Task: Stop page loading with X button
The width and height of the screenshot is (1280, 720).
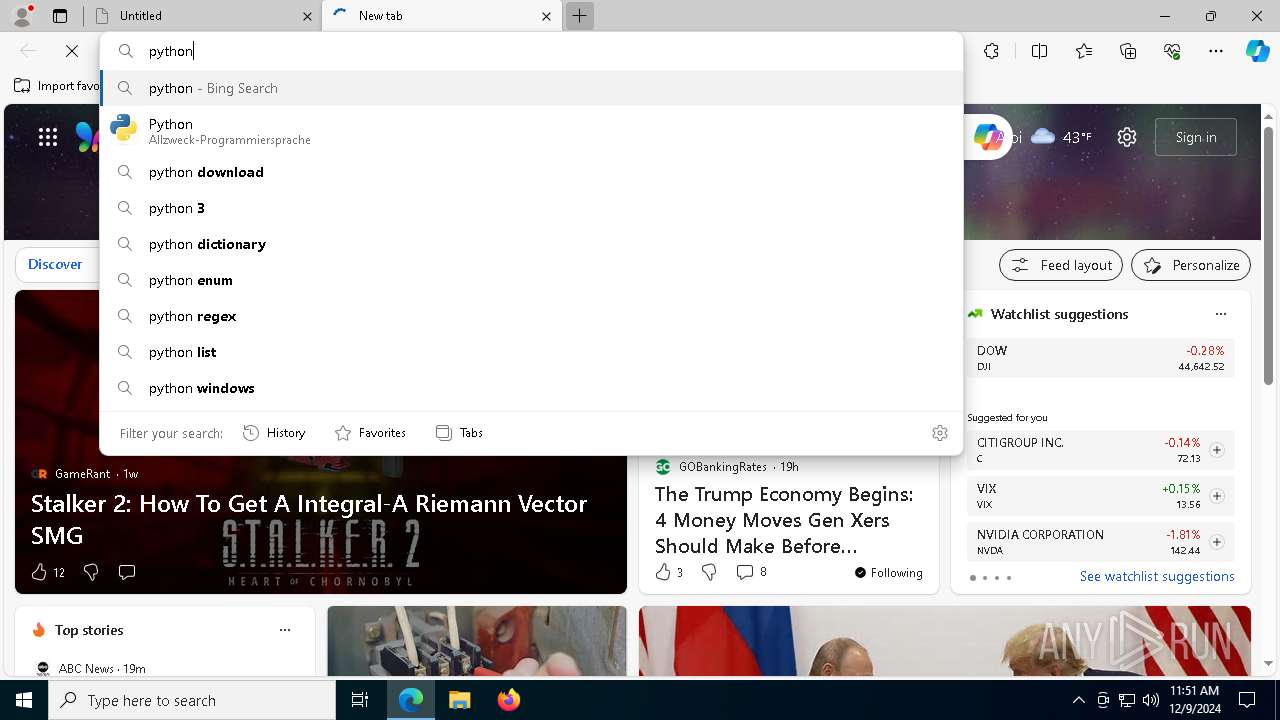Action: tap(72, 51)
